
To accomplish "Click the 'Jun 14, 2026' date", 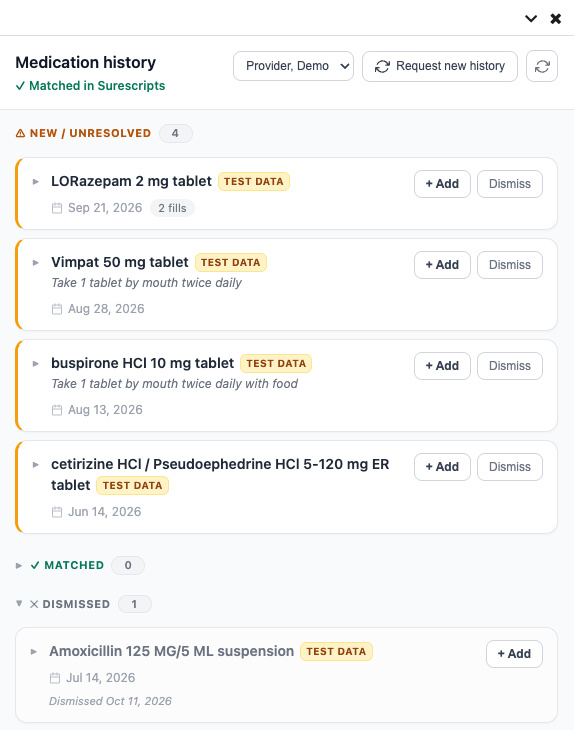I will pos(105,512).
